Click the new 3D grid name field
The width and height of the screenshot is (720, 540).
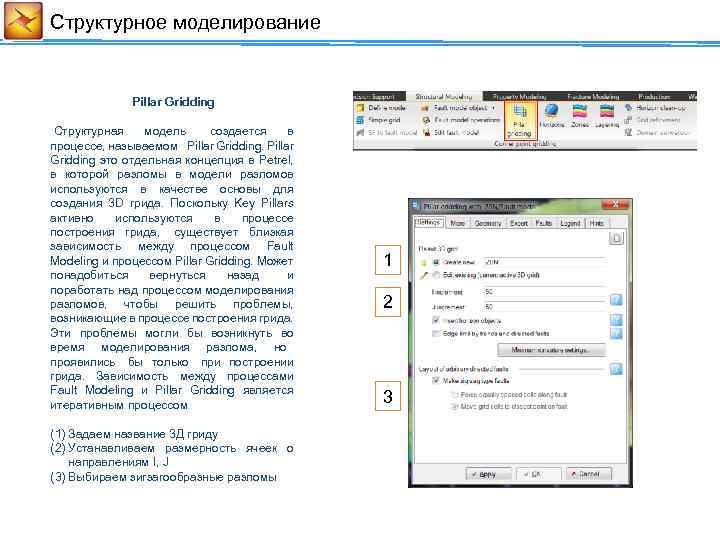544,262
